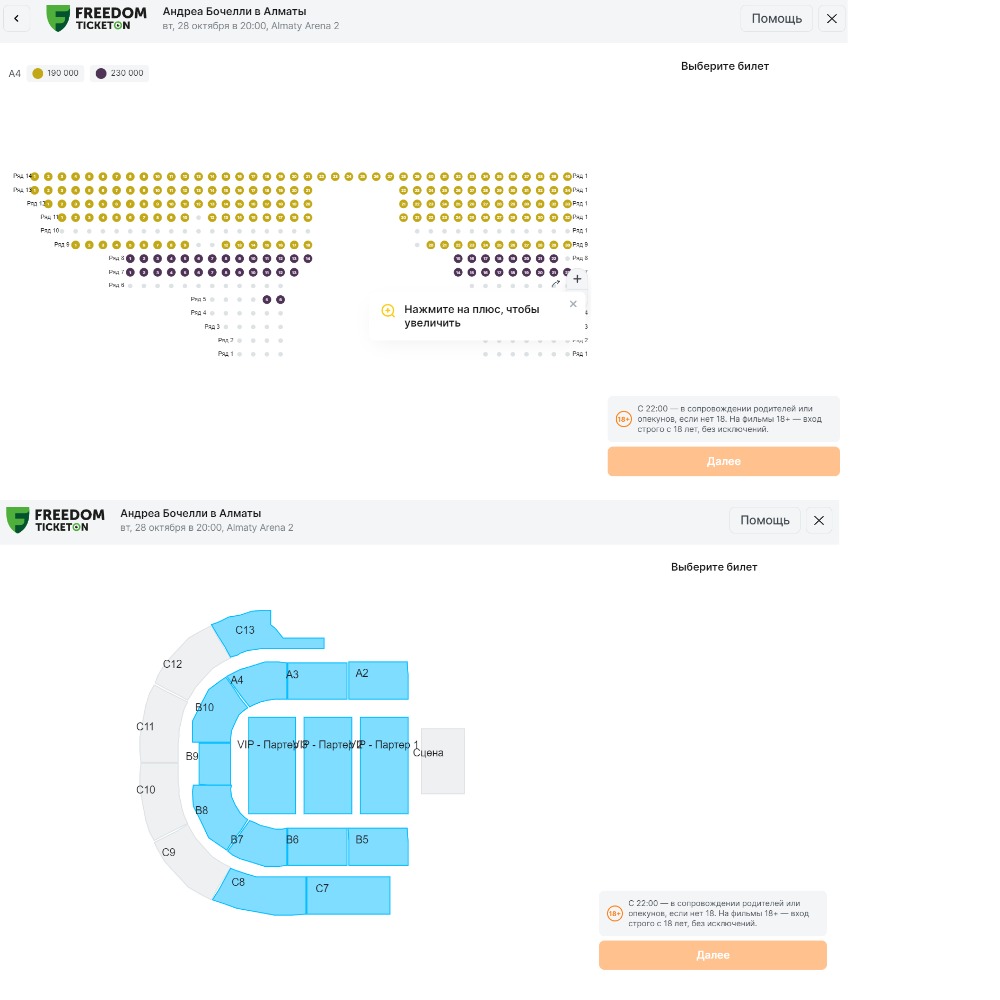
Task: Select sector B10 on the arena map
Action: [x=214, y=714]
